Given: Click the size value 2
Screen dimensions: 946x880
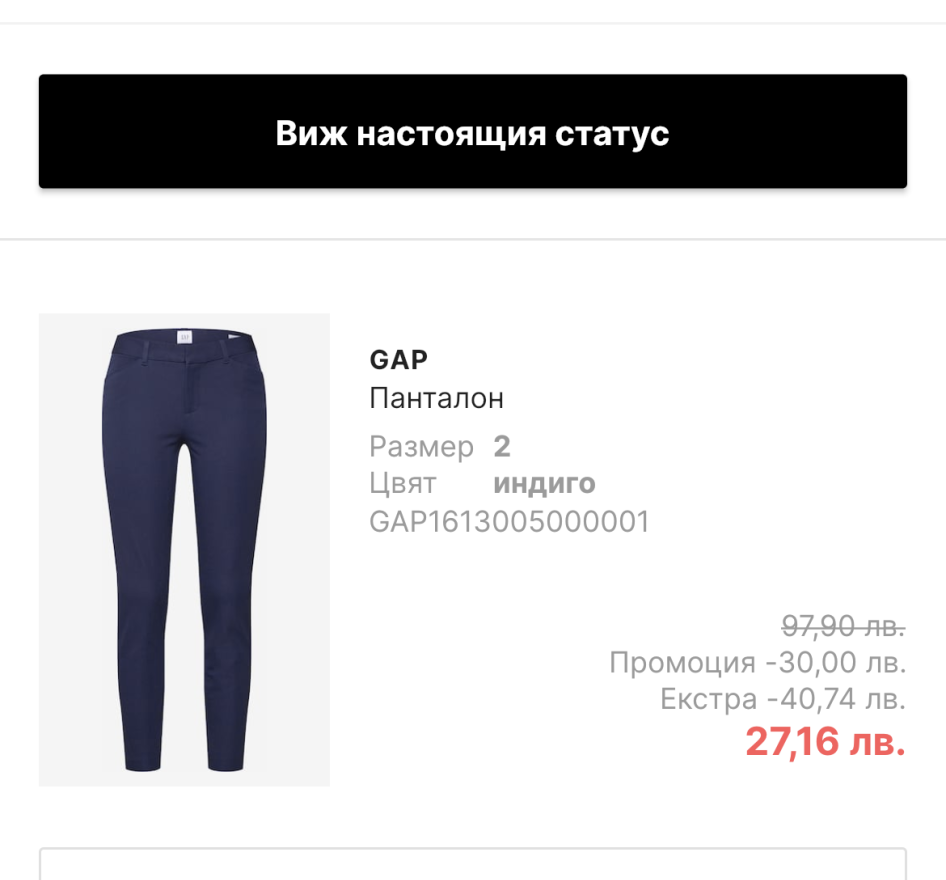Looking at the screenshot, I should [x=502, y=447].
